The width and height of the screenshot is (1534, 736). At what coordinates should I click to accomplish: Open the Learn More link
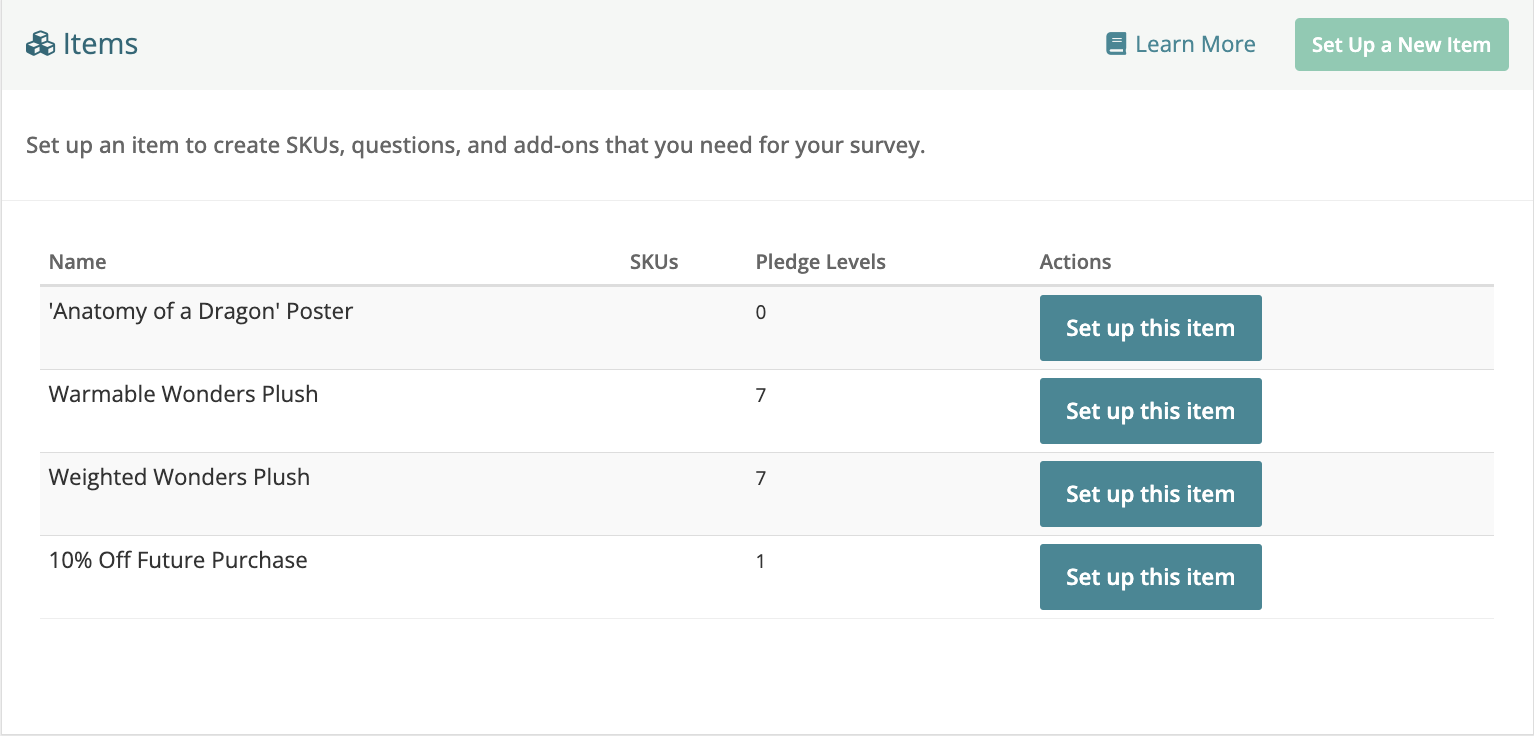tap(1195, 44)
